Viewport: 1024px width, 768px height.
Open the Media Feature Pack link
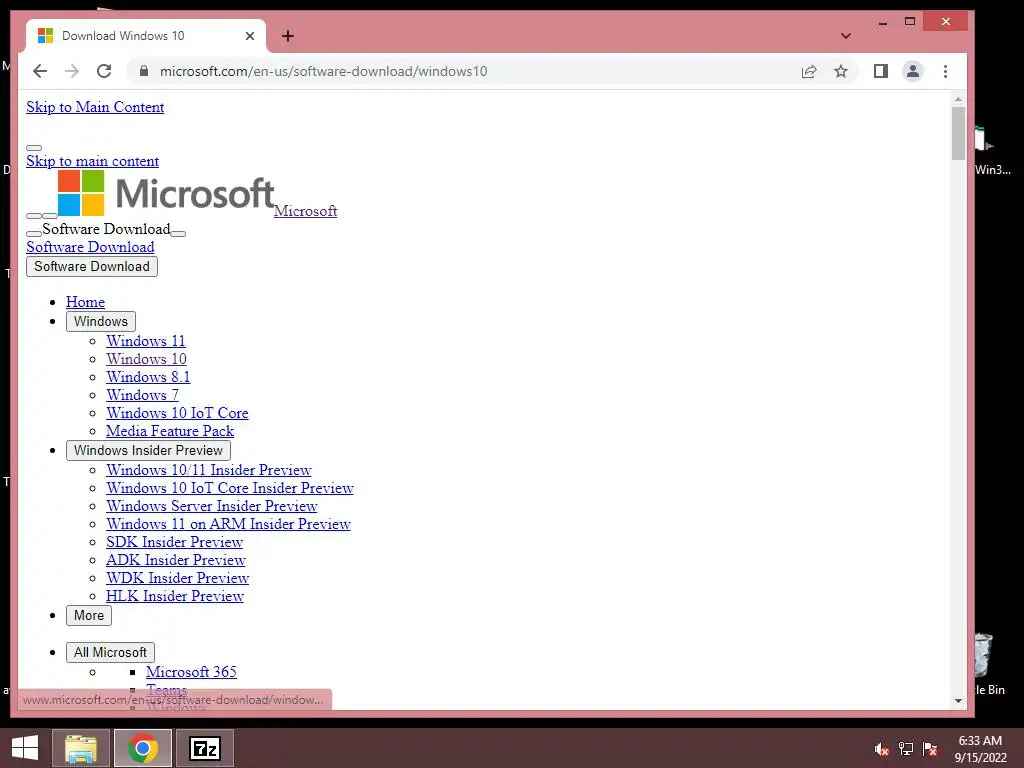click(x=170, y=431)
